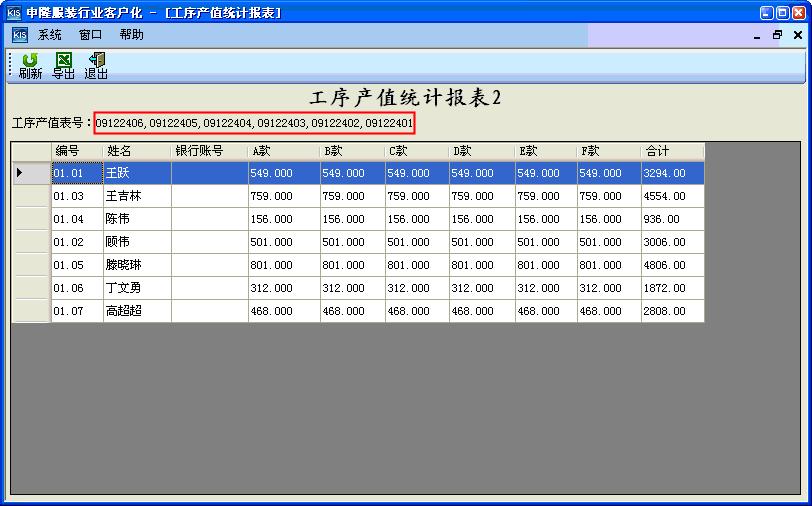Close the inner report child window
The width and height of the screenshot is (812, 506).
[797, 35]
